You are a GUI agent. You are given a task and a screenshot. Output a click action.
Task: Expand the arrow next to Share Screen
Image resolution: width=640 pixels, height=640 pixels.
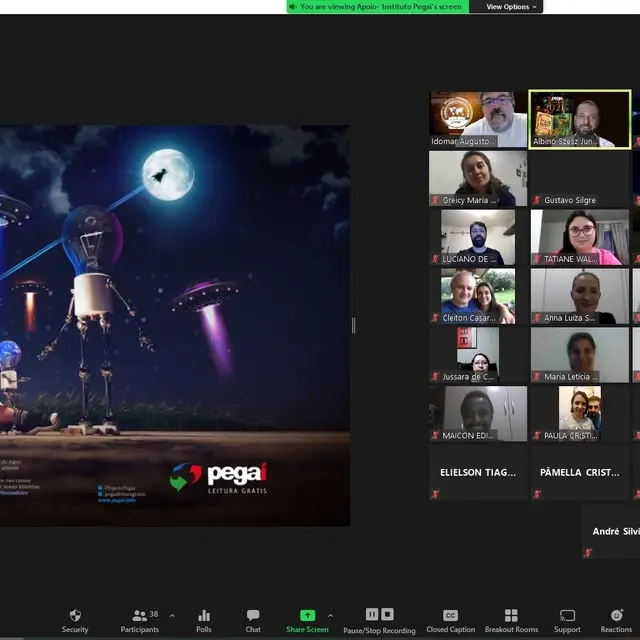[331, 615]
